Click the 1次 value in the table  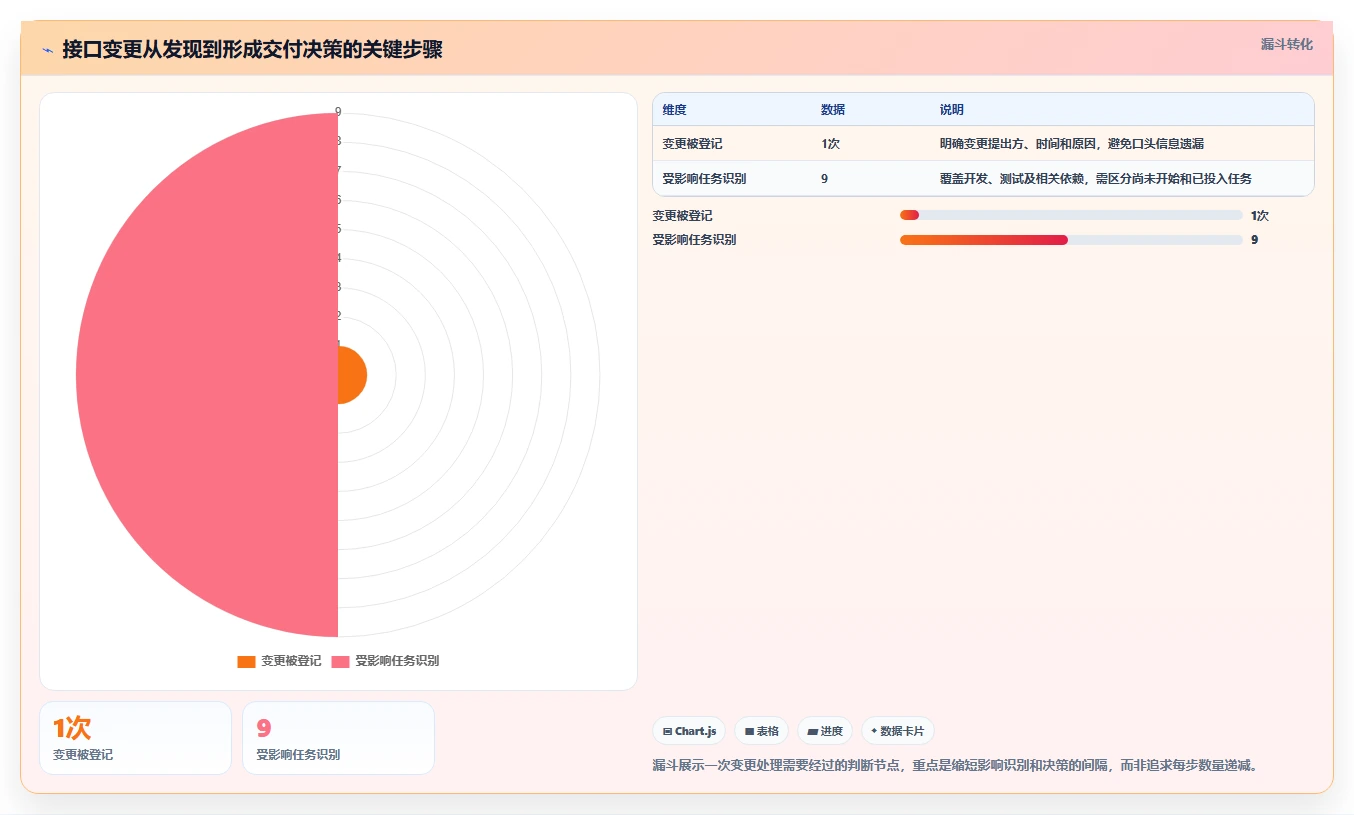[x=830, y=144]
